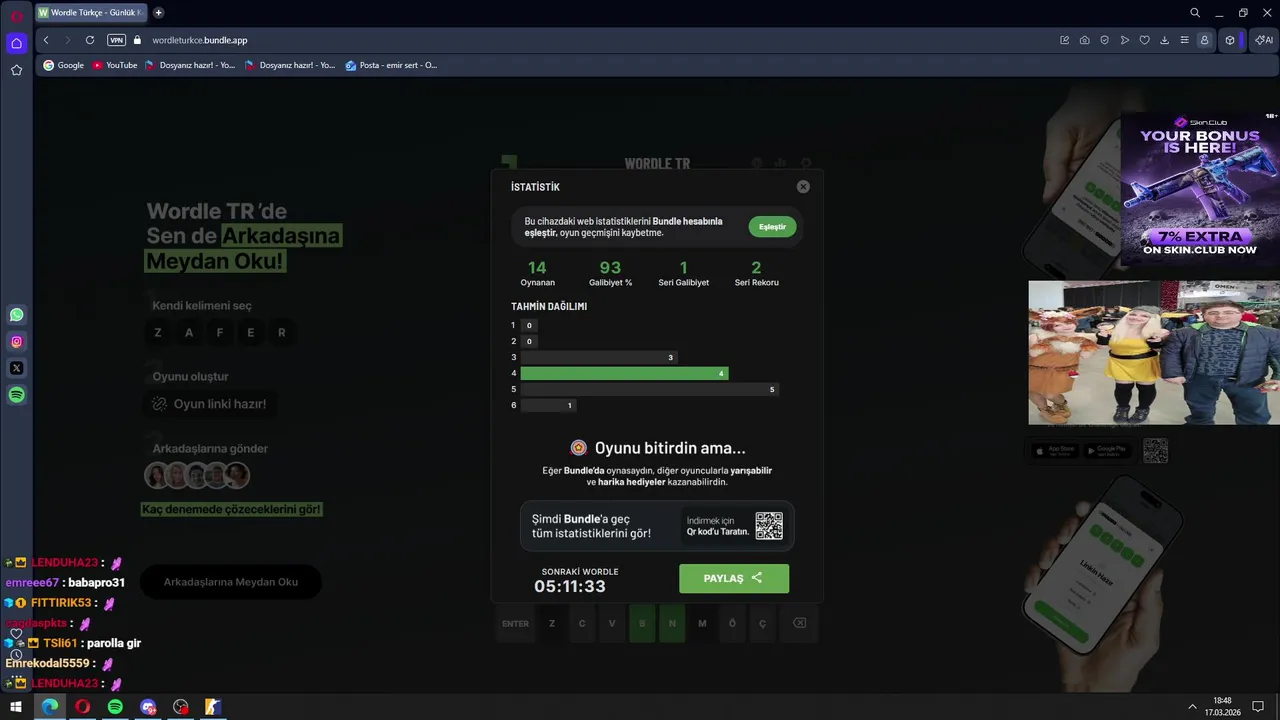
Task: Click the search tabs magnifier icon
Action: [x=1195, y=13]
